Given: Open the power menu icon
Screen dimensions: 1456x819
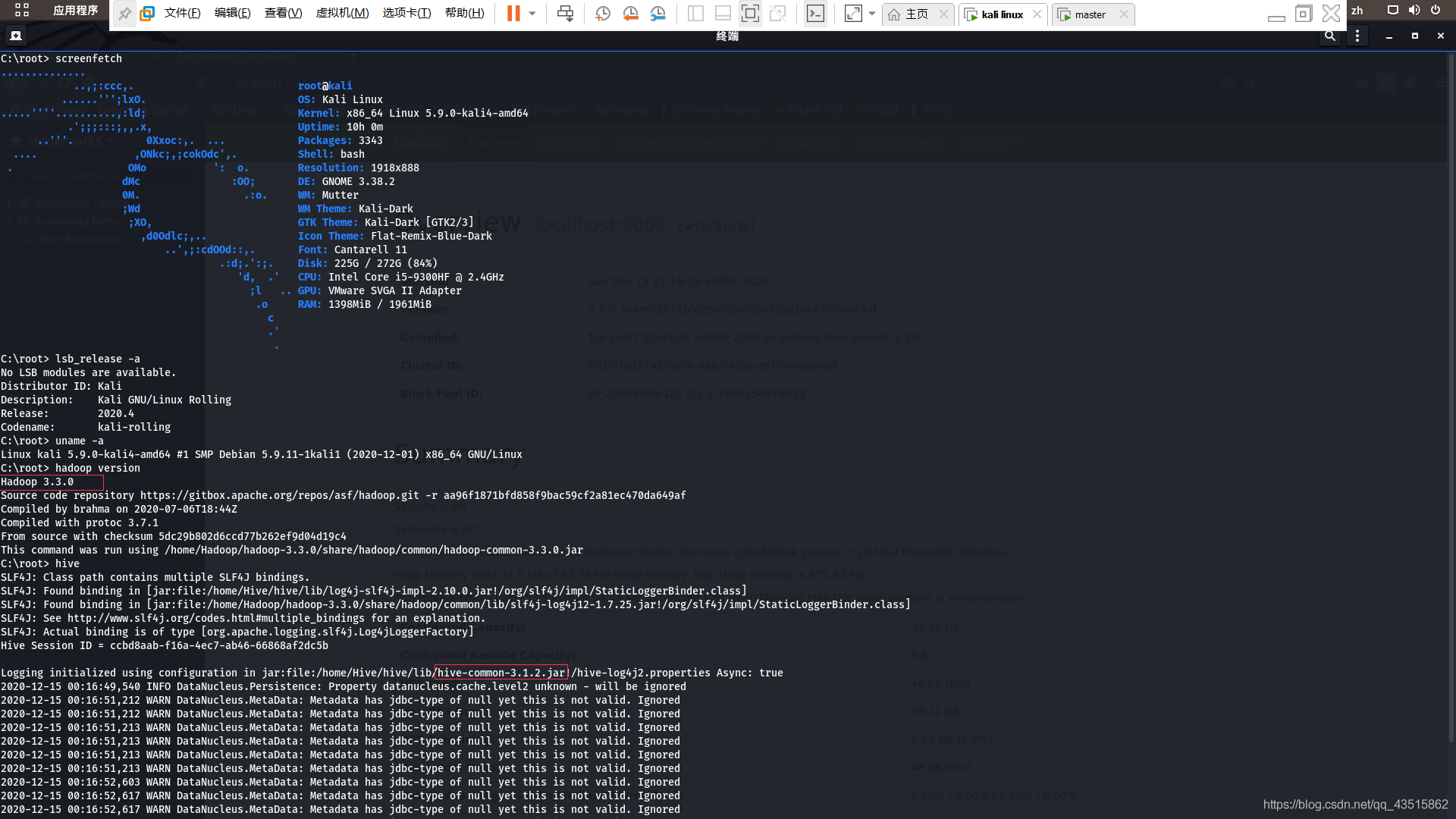Looking at the screenshot, I should click(x=1436, y=11).
